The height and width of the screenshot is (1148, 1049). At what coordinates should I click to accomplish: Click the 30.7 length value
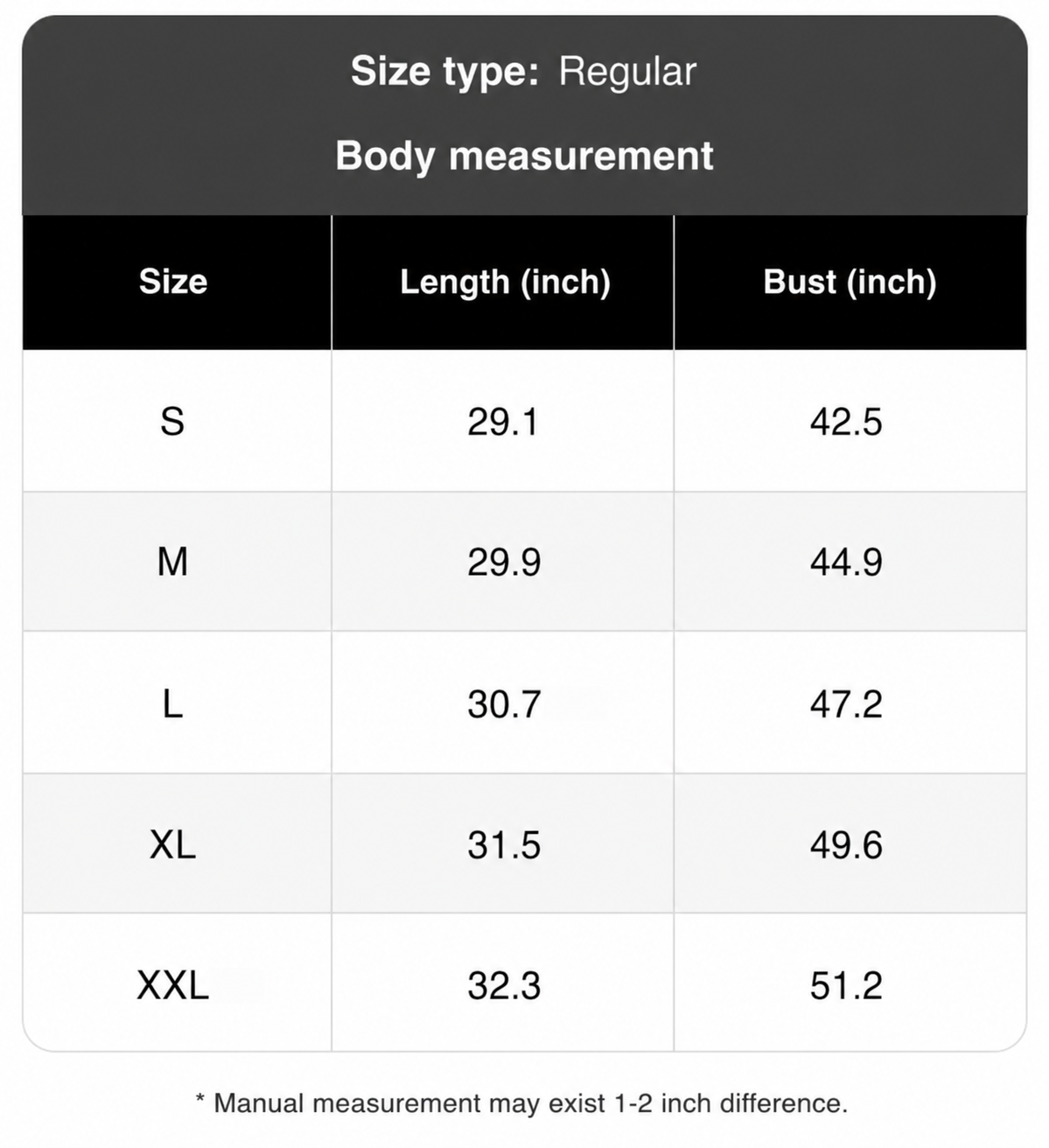tap(504, 703)
